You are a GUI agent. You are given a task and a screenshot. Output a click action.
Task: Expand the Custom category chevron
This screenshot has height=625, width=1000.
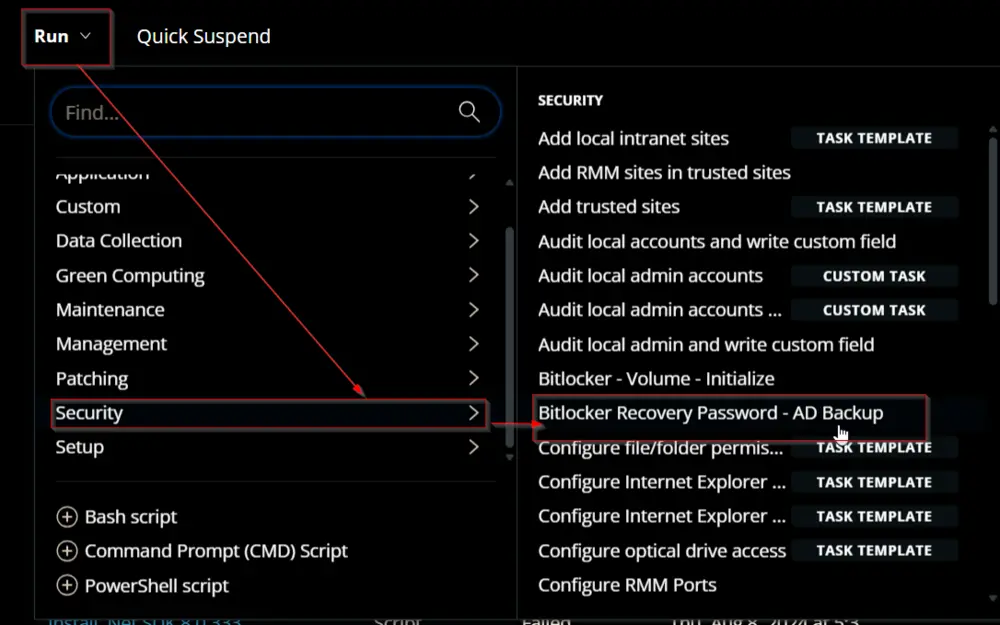(473, 207)
